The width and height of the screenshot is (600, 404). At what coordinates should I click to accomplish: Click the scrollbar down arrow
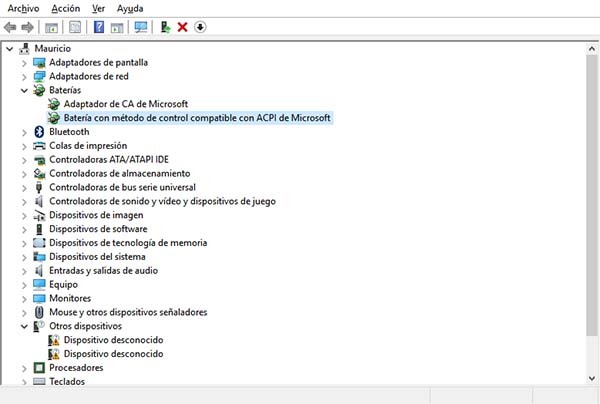coord(592,378)
